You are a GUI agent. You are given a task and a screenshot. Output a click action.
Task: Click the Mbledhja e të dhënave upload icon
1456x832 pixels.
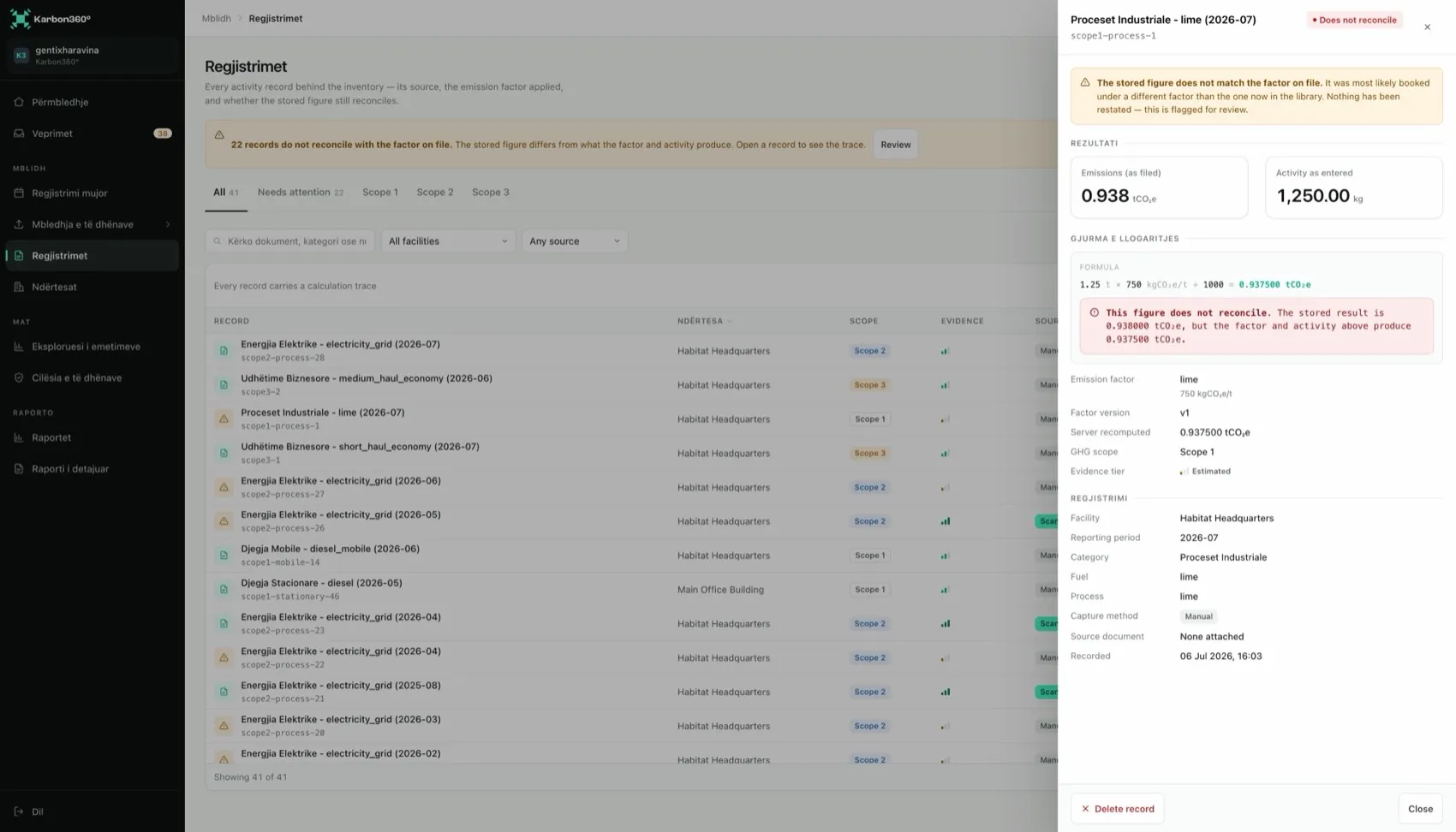[x=19, y=224]
